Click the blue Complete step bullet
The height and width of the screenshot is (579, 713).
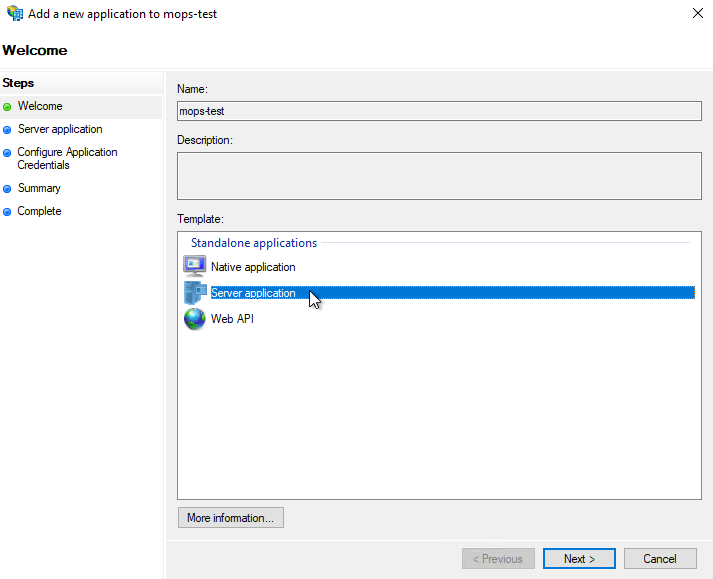[8, 212]
